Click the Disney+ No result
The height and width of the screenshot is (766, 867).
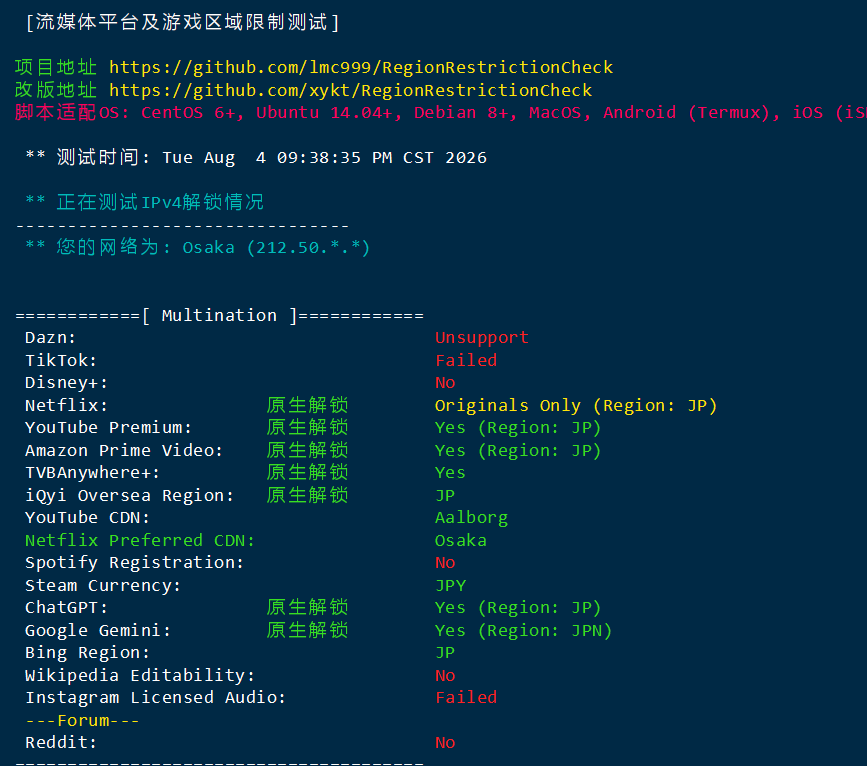coord(445,383)
